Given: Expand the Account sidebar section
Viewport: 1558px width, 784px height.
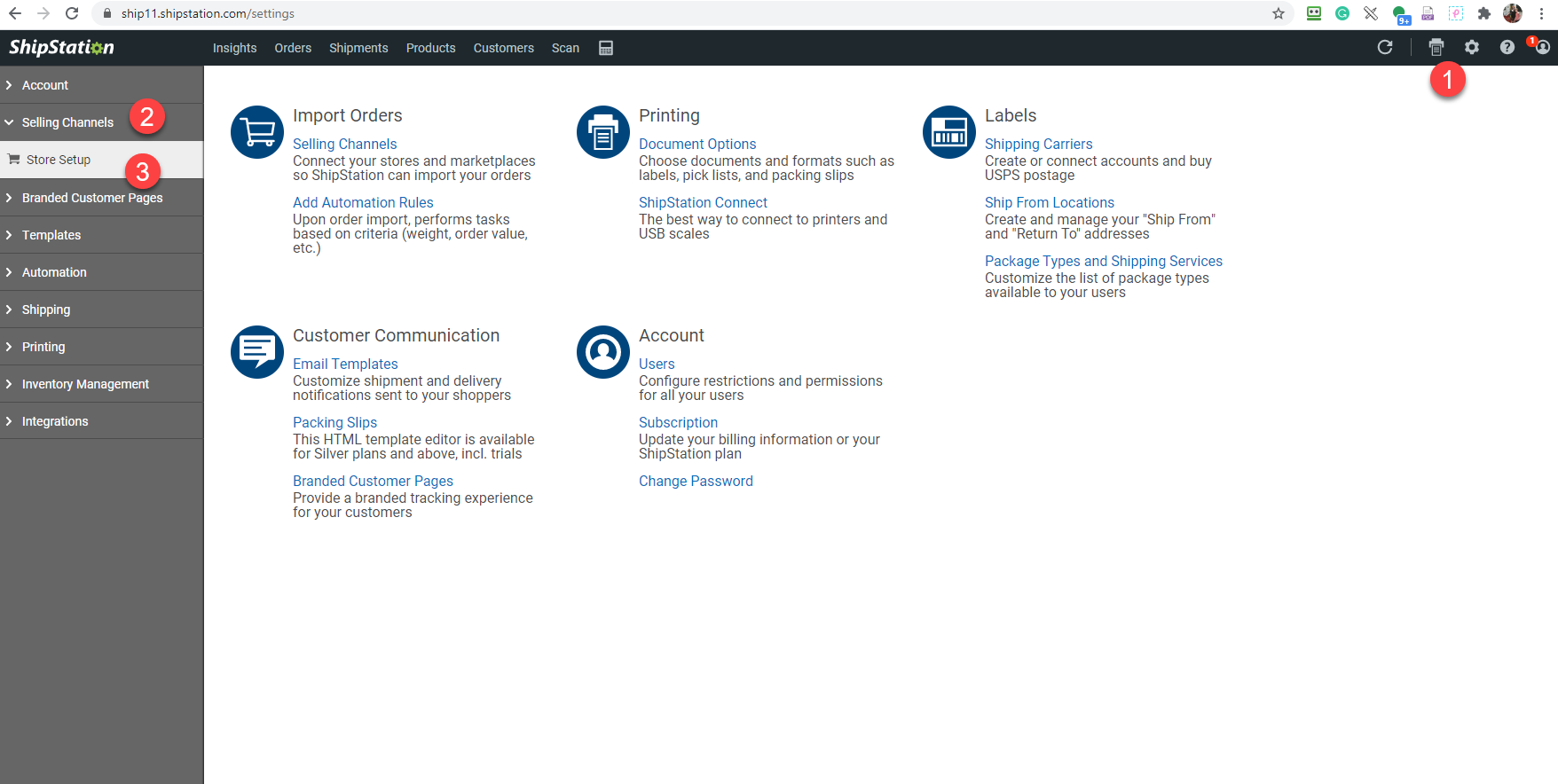Looking at the screenshot, I should 102,85.
